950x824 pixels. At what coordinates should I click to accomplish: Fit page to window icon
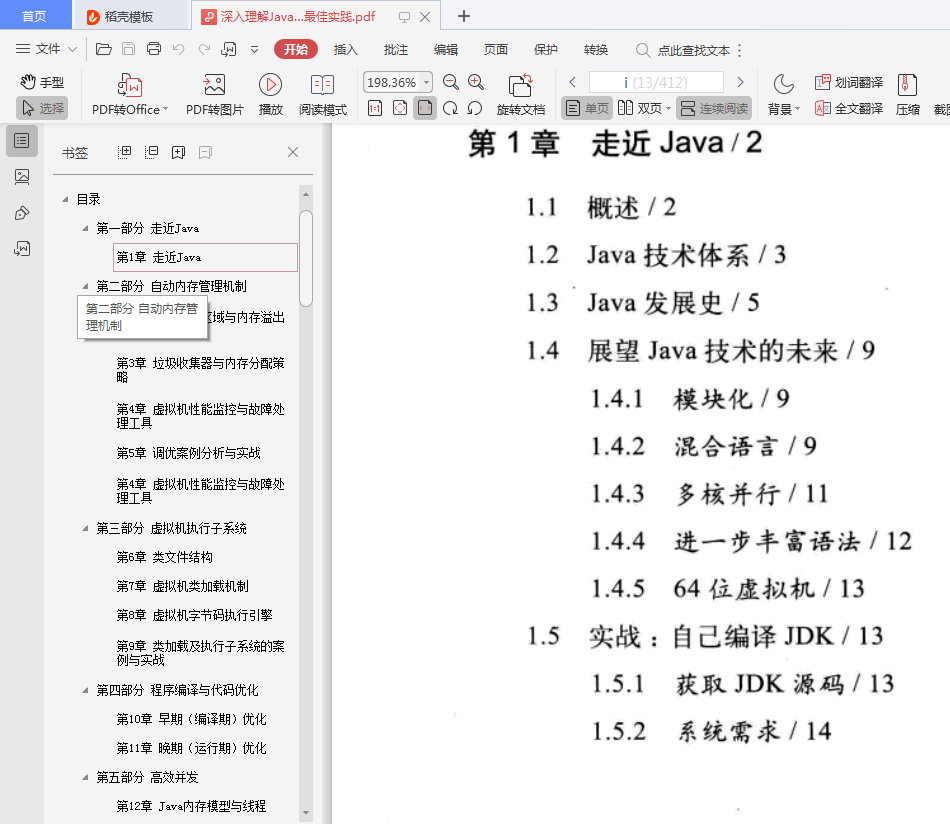(x=400, y=108)
